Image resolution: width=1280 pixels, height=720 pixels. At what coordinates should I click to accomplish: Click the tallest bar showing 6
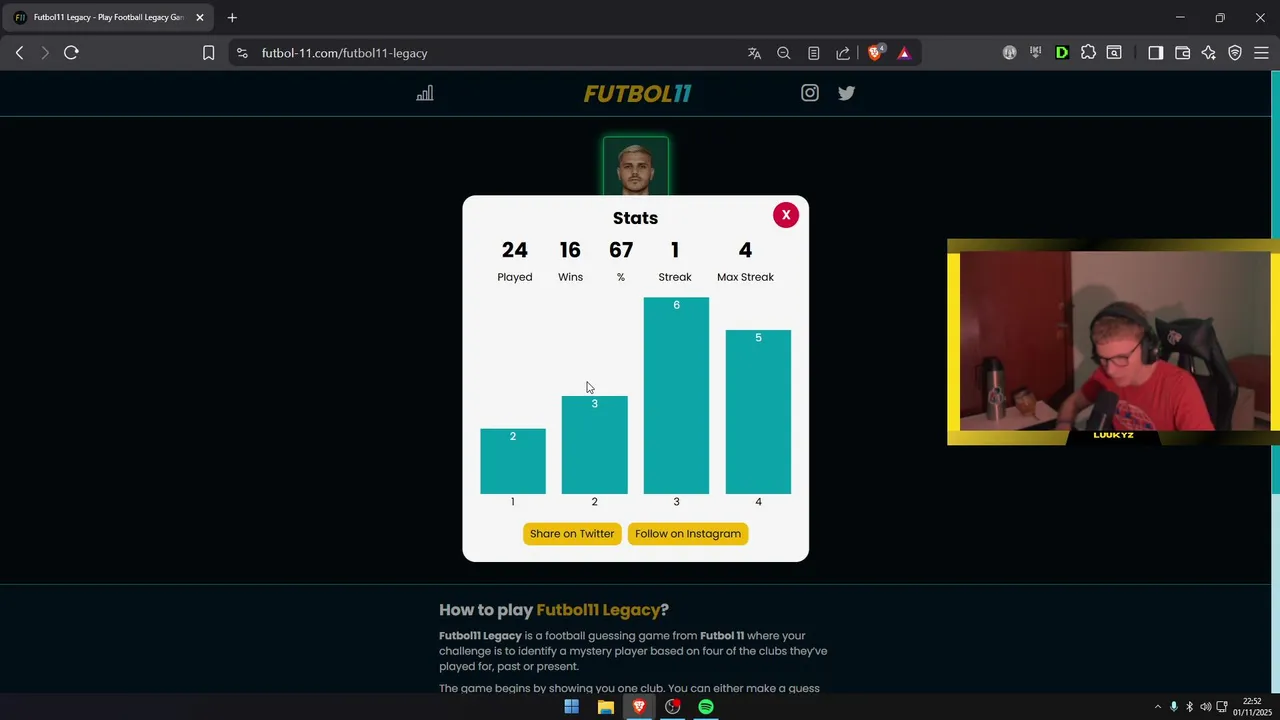pyautogui.click(x=676, y=396)
